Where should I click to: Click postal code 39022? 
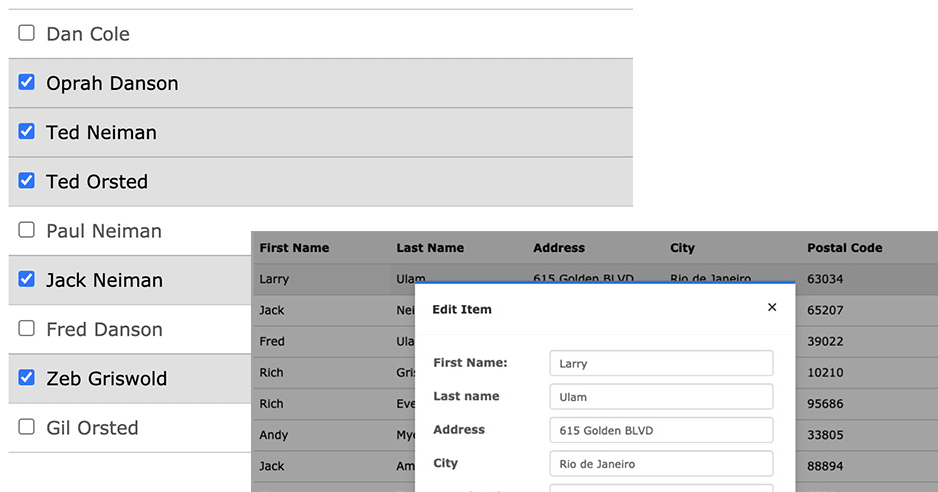pos(825,341)
